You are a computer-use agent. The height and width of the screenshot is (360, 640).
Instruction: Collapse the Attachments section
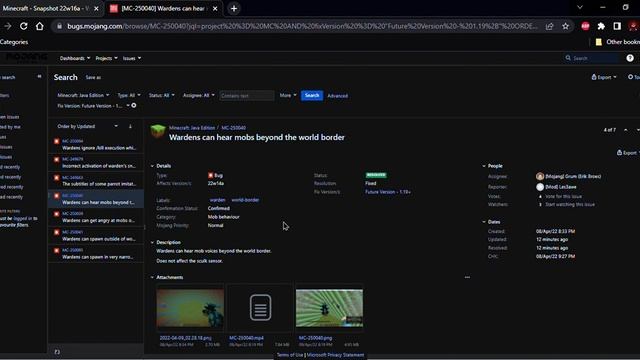[153, 278]
